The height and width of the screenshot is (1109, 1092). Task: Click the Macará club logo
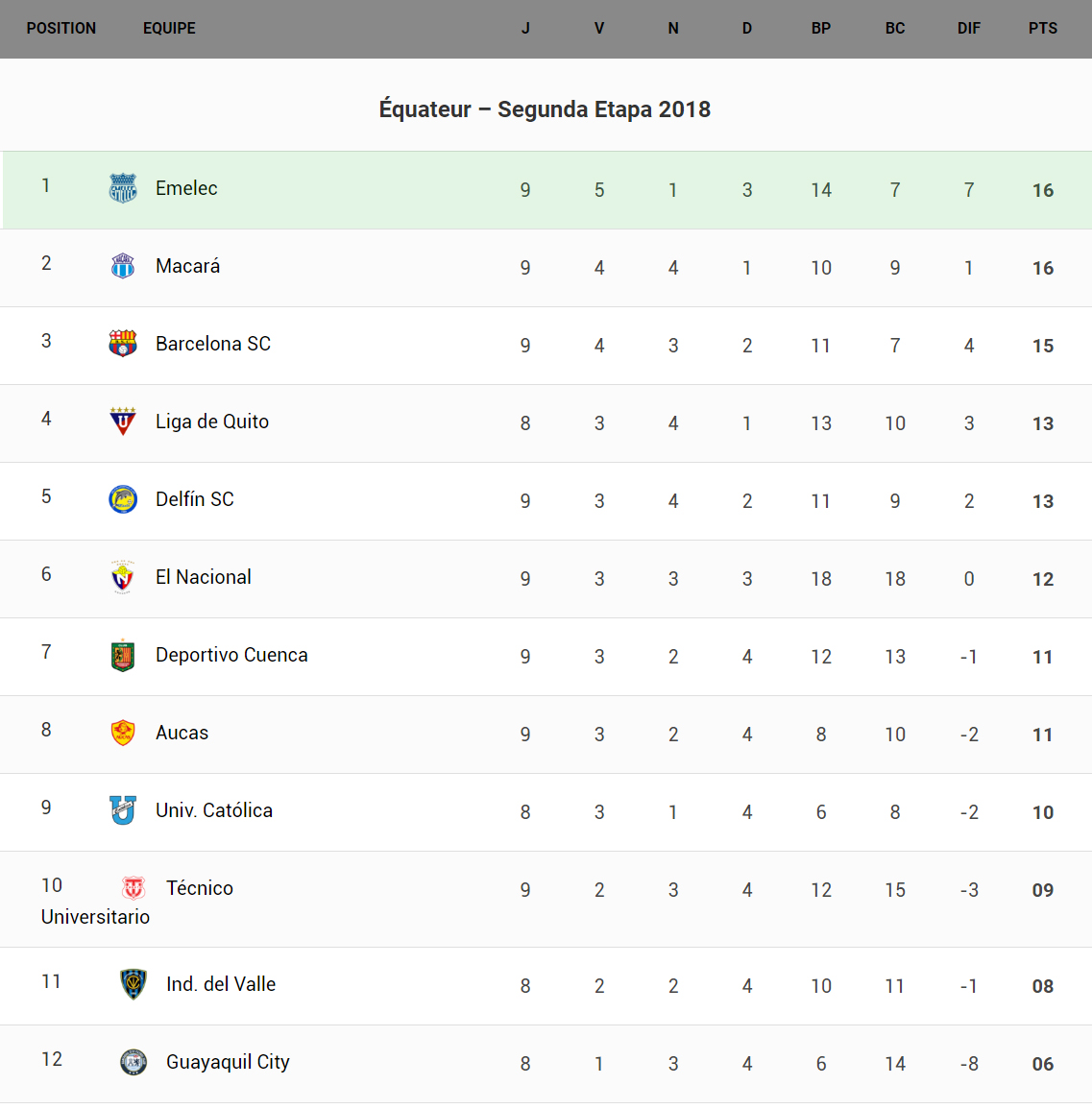123,266
